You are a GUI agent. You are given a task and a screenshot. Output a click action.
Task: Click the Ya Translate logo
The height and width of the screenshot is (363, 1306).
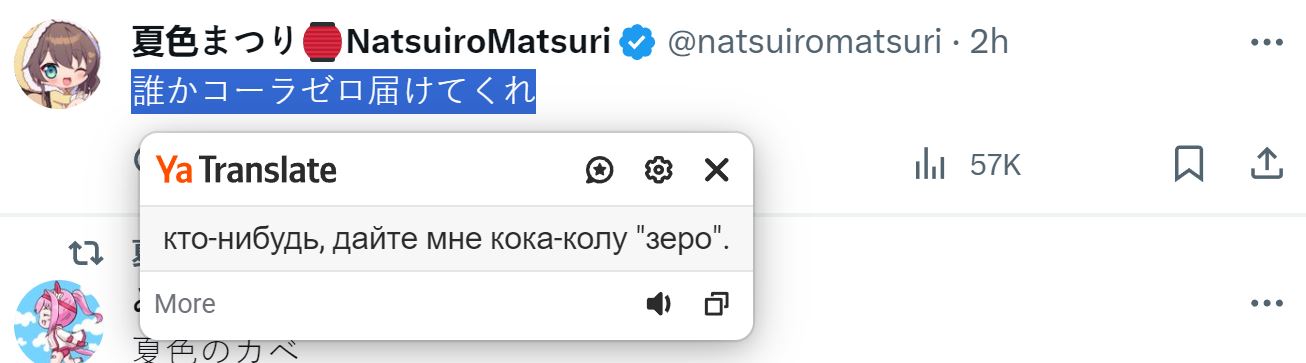pos(246,171)
